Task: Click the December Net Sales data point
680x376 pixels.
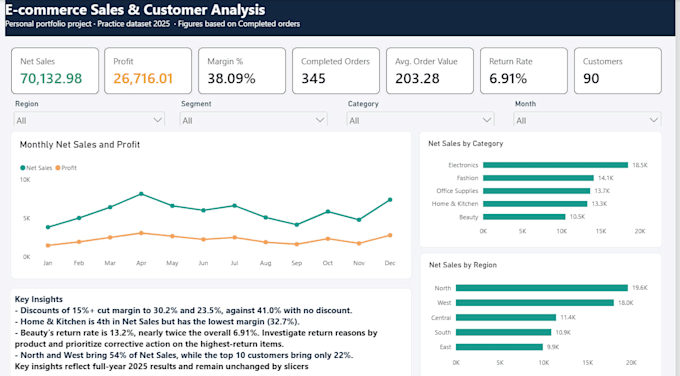Action: [x=390, y=200]
